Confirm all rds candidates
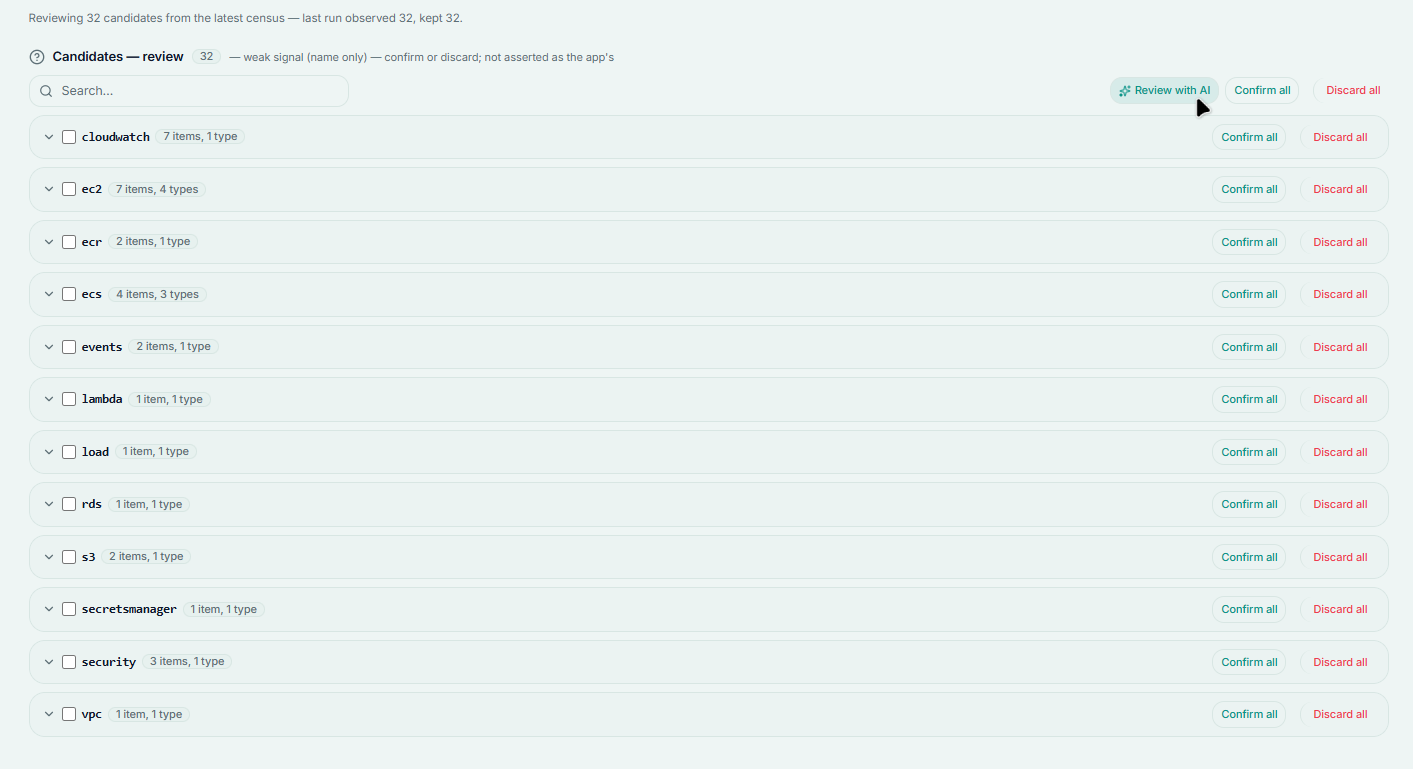1413x769 pixels. coord(1249,504)
